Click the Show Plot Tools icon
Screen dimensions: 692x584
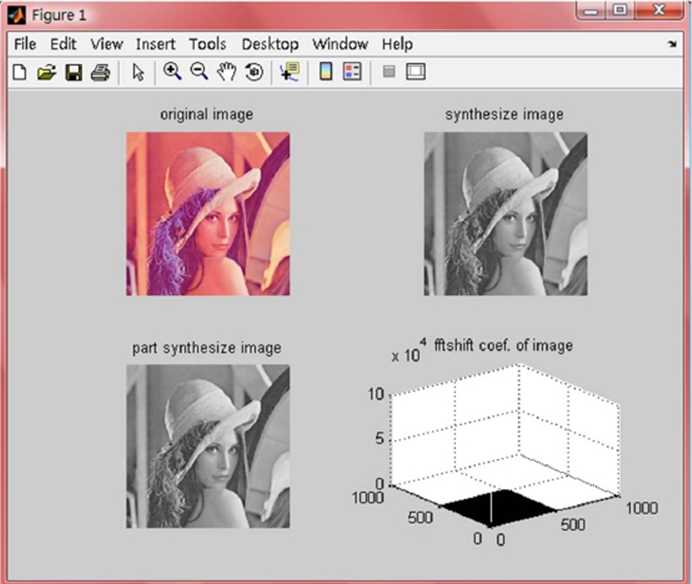tap(415, 72)
